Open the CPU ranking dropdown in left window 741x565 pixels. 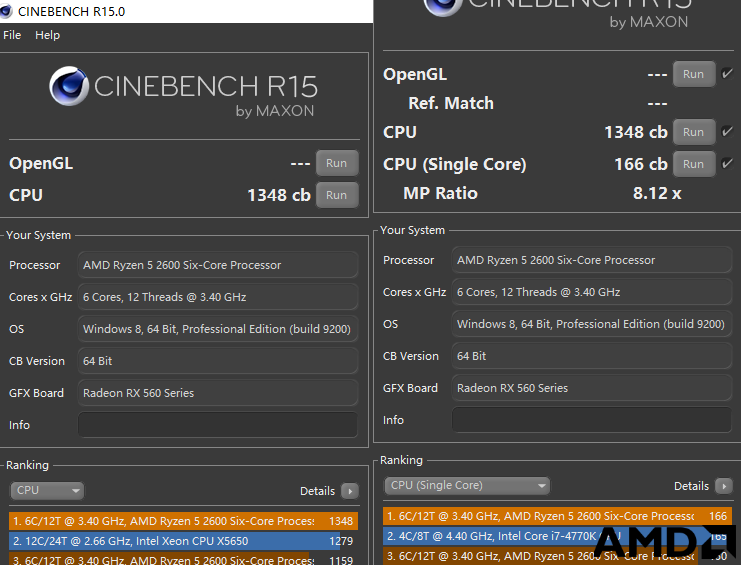click(x=47, y=491)
